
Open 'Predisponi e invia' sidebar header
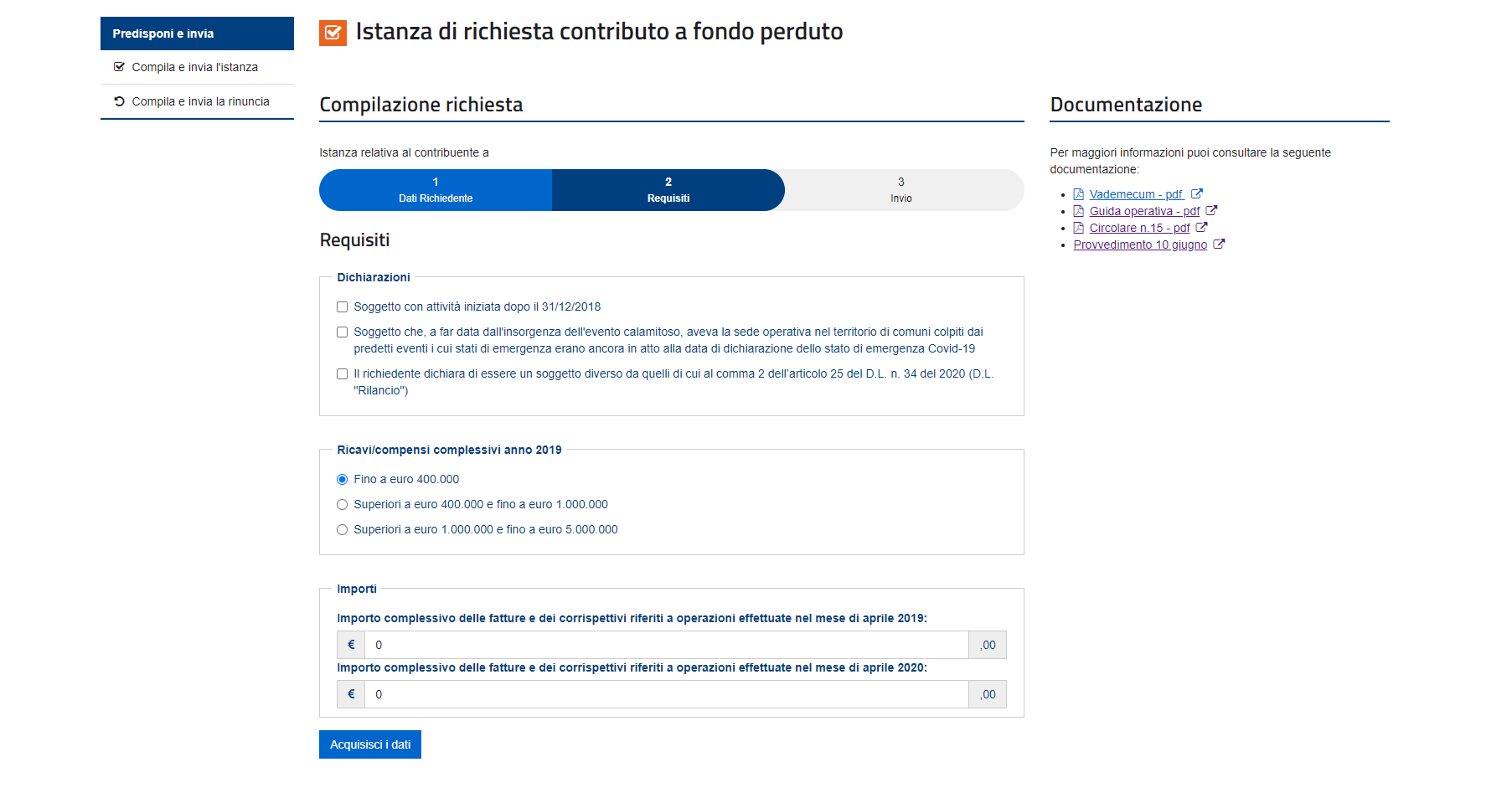pos(197,33)
